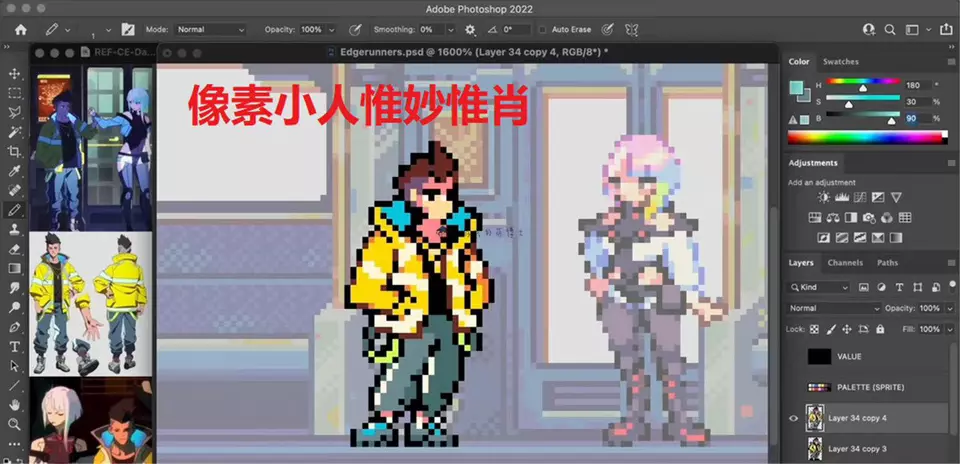Select the Crop tool
Screen dimensions: 960x464
point(14,151)
